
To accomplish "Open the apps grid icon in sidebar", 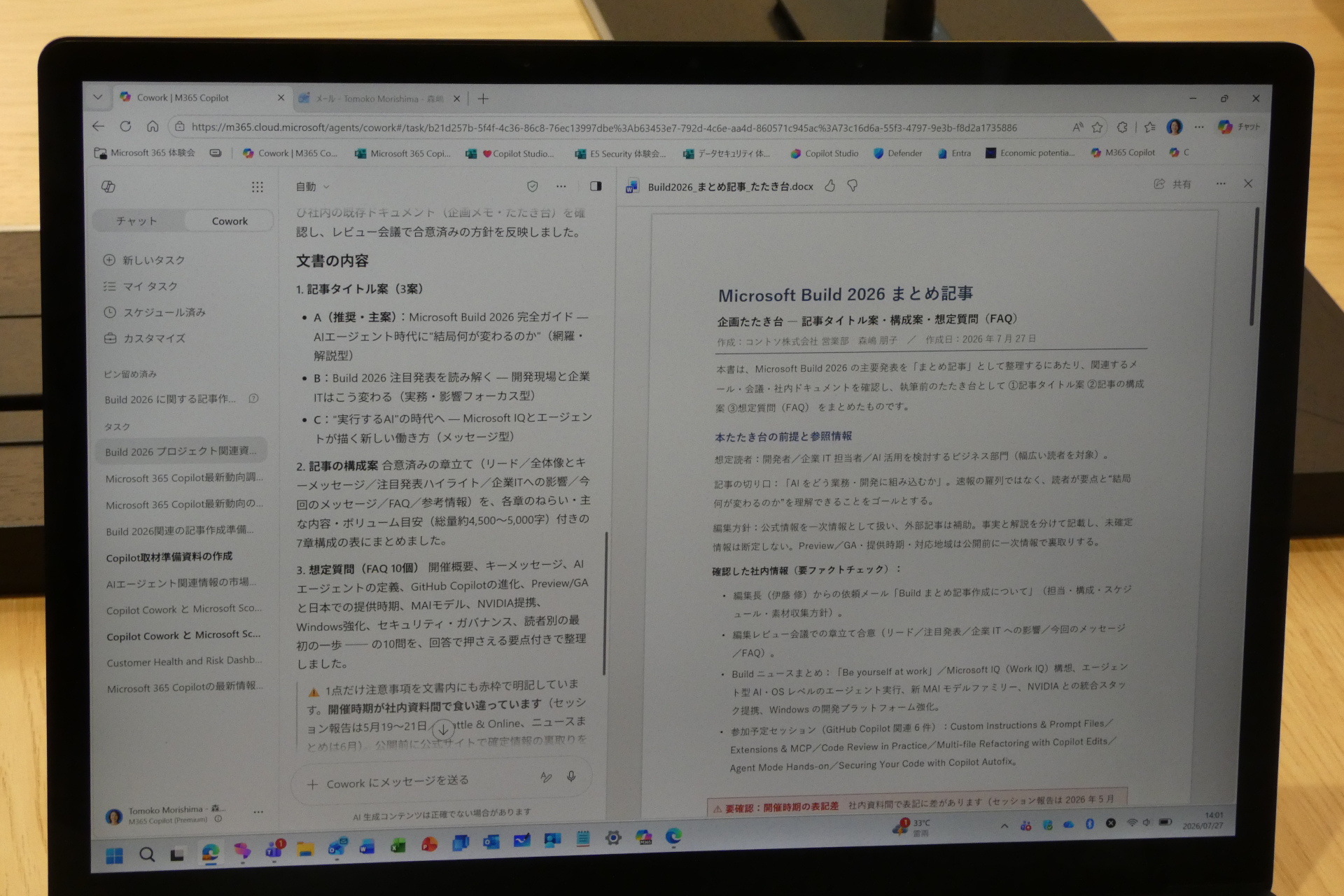I will click(258, 187).
